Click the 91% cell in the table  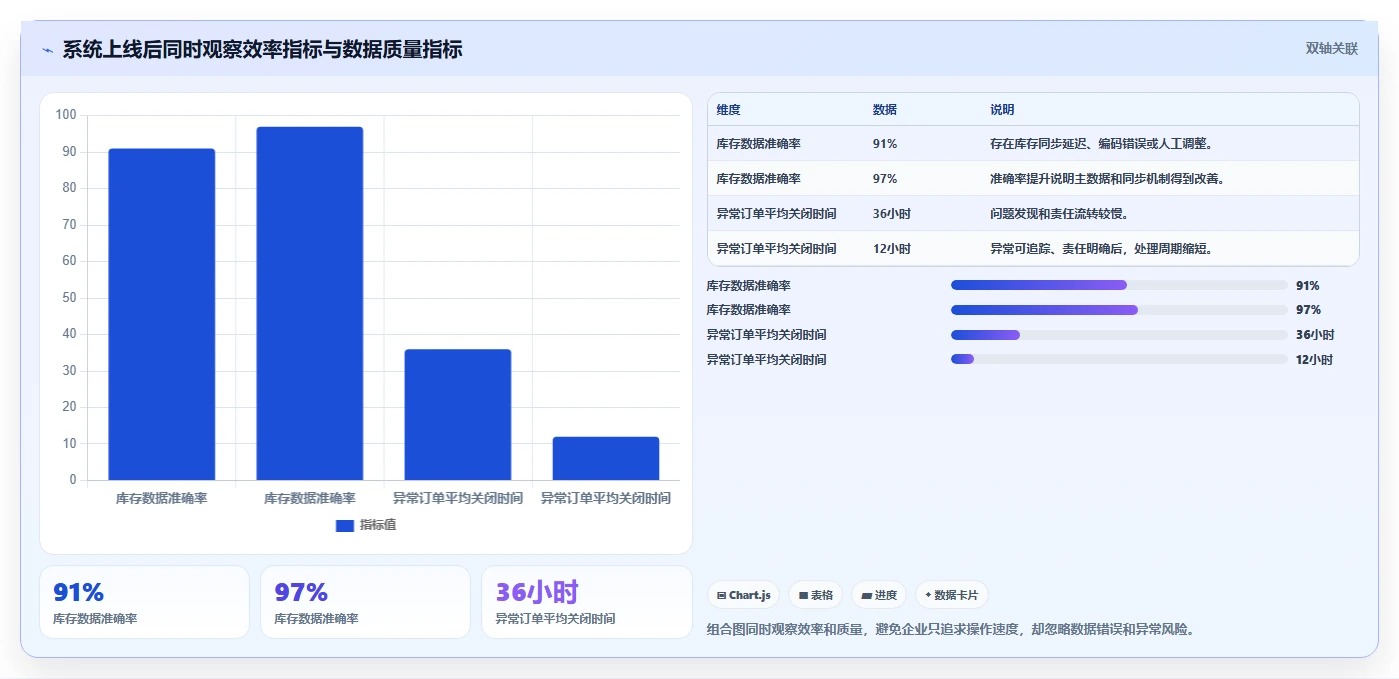tap(885, 144)
